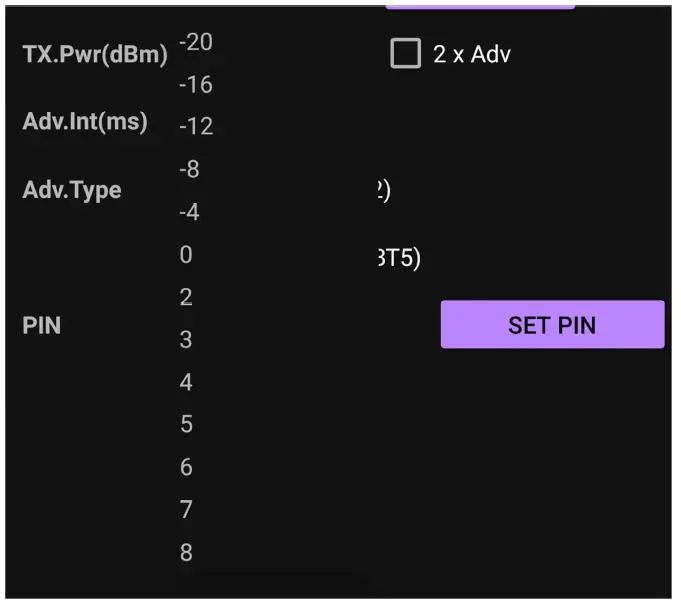Choose -16 dBm from the dropdown list
The width and height of the screenshot is (681, 610).
pos(196,85)
